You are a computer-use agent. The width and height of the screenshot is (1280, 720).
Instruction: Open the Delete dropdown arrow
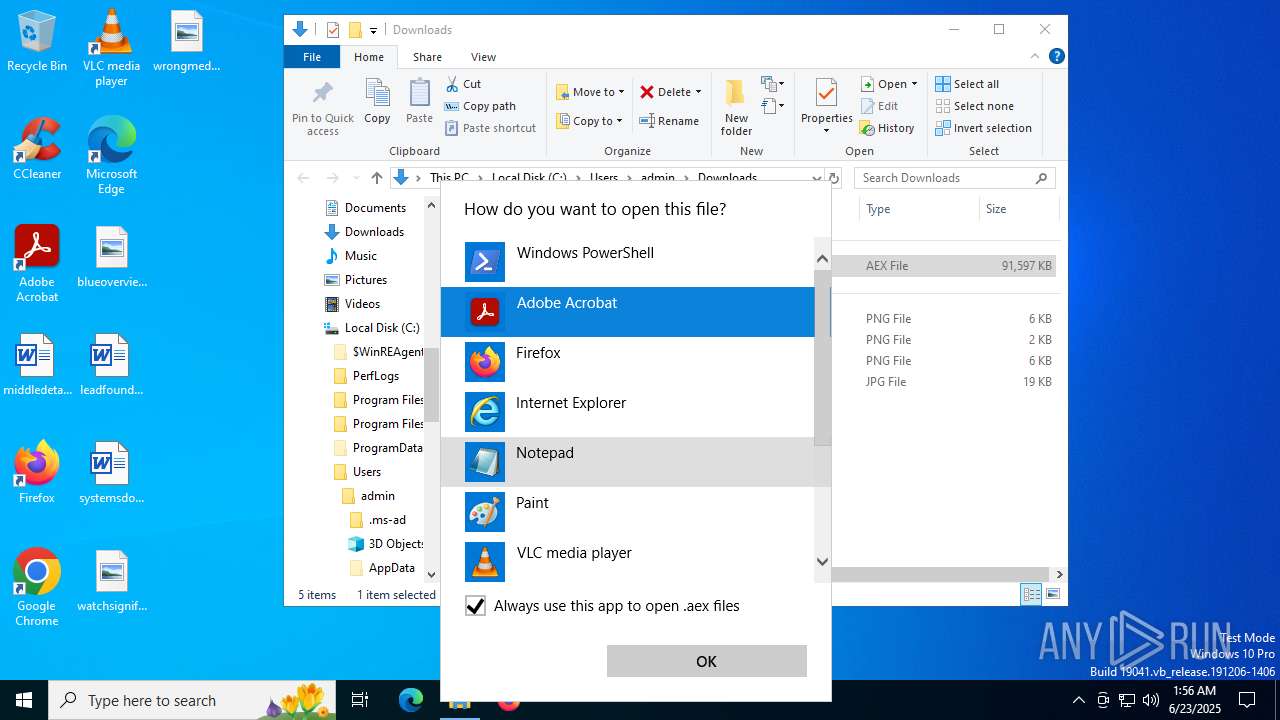click(x=698, y=92)
